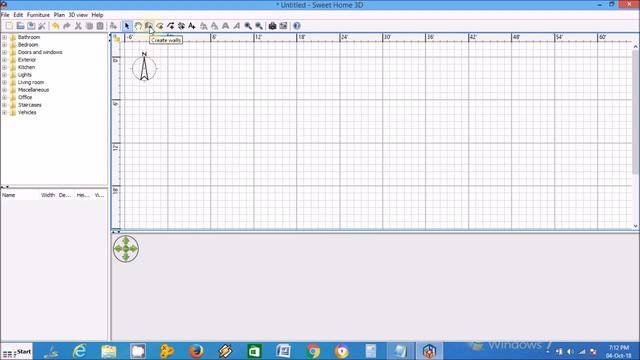This screenshot has width=640, height=360.
Task: Activate the Select arrow mode
Action: (x=127, y=26)
